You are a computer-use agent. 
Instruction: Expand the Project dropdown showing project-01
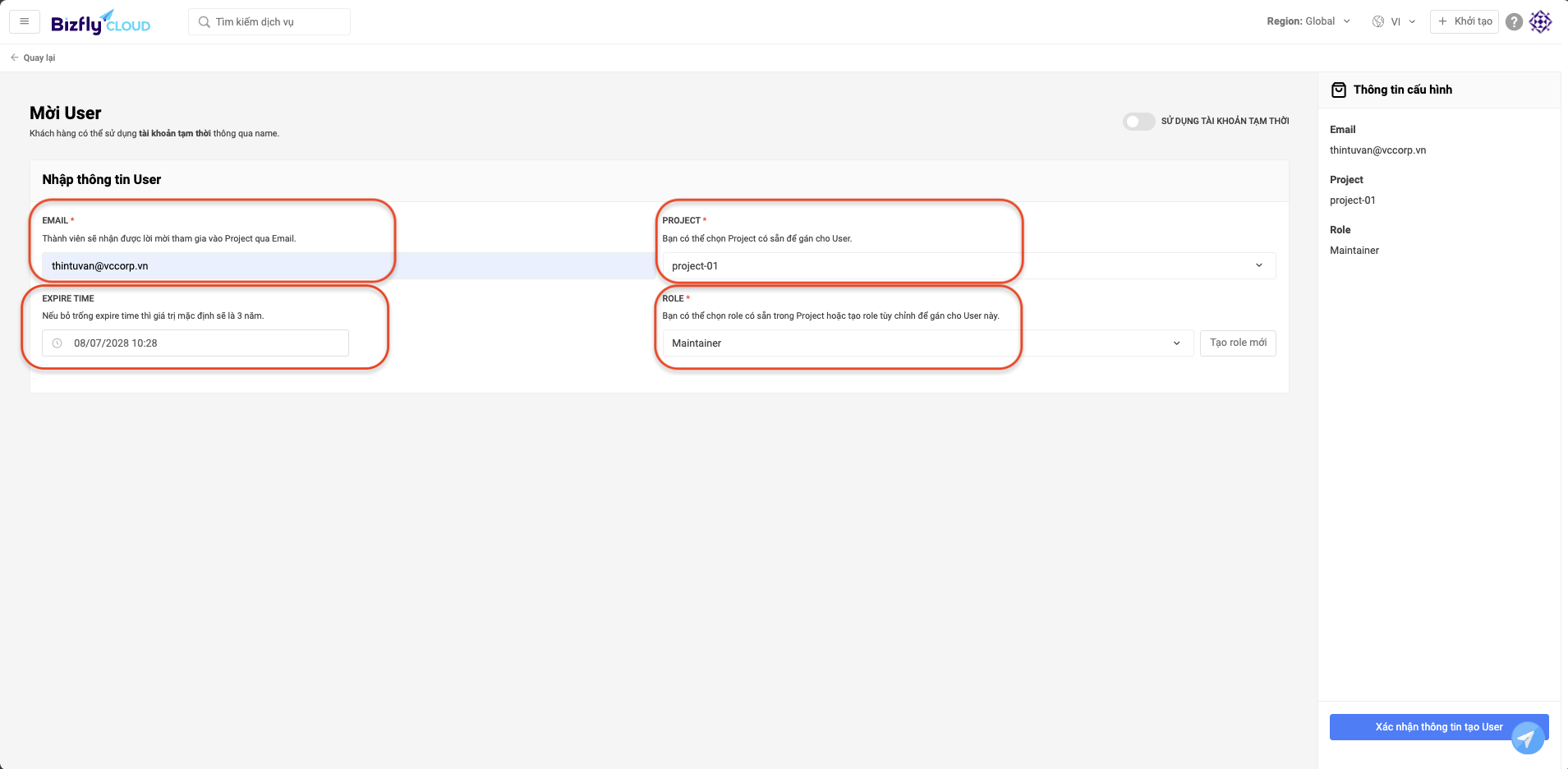pos(968,266)
